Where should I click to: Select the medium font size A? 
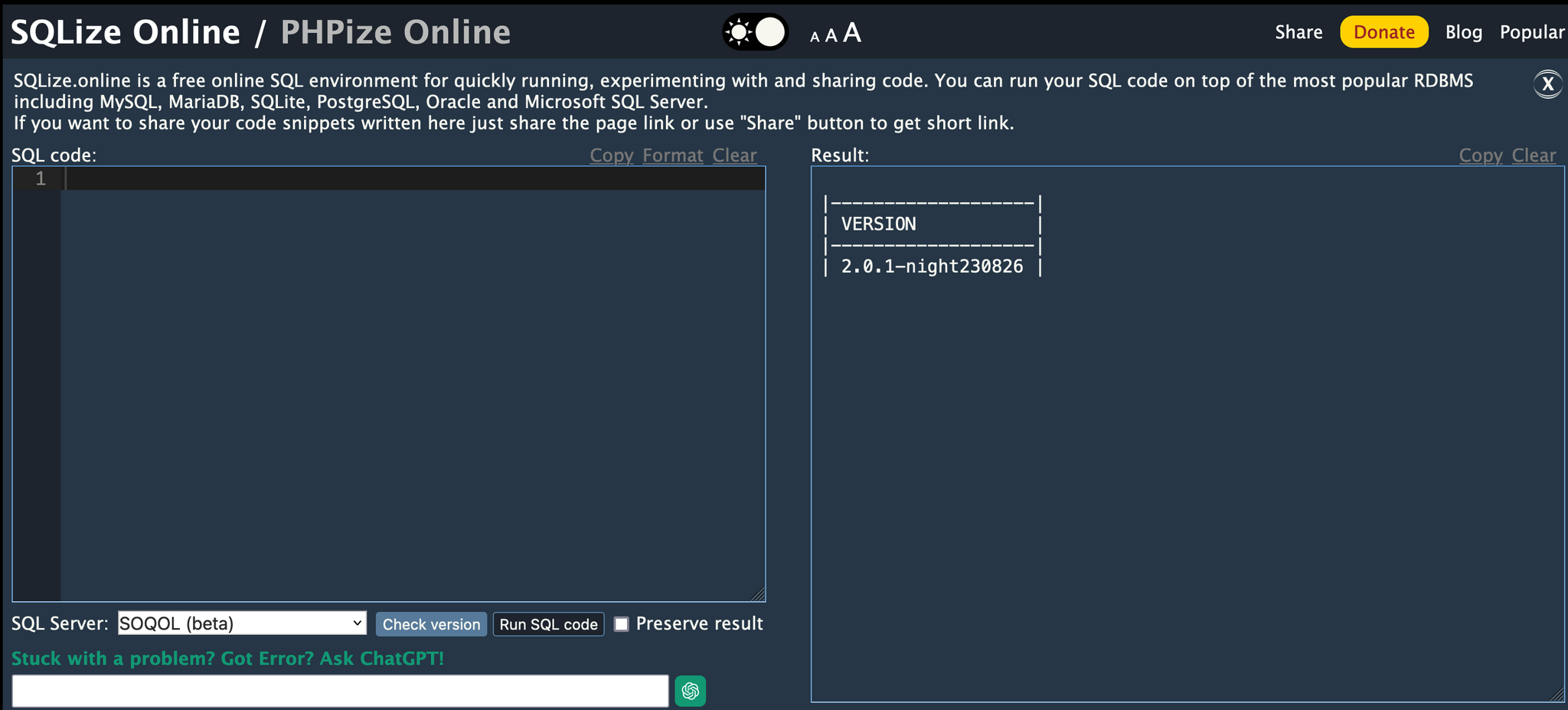(x=831, y=35)
